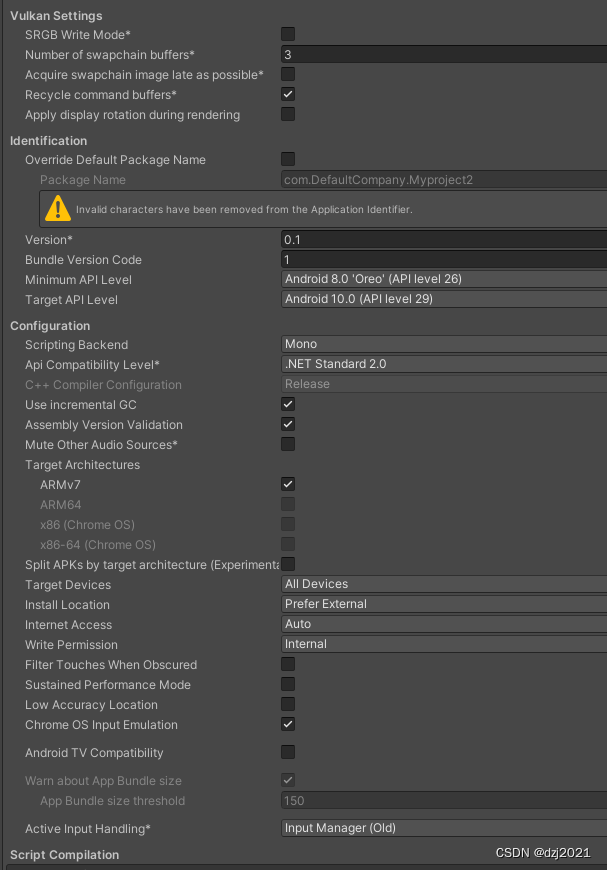Enable Mute Other Audio Sources
This screenshot has width=607, height=870.
(288, 444)
